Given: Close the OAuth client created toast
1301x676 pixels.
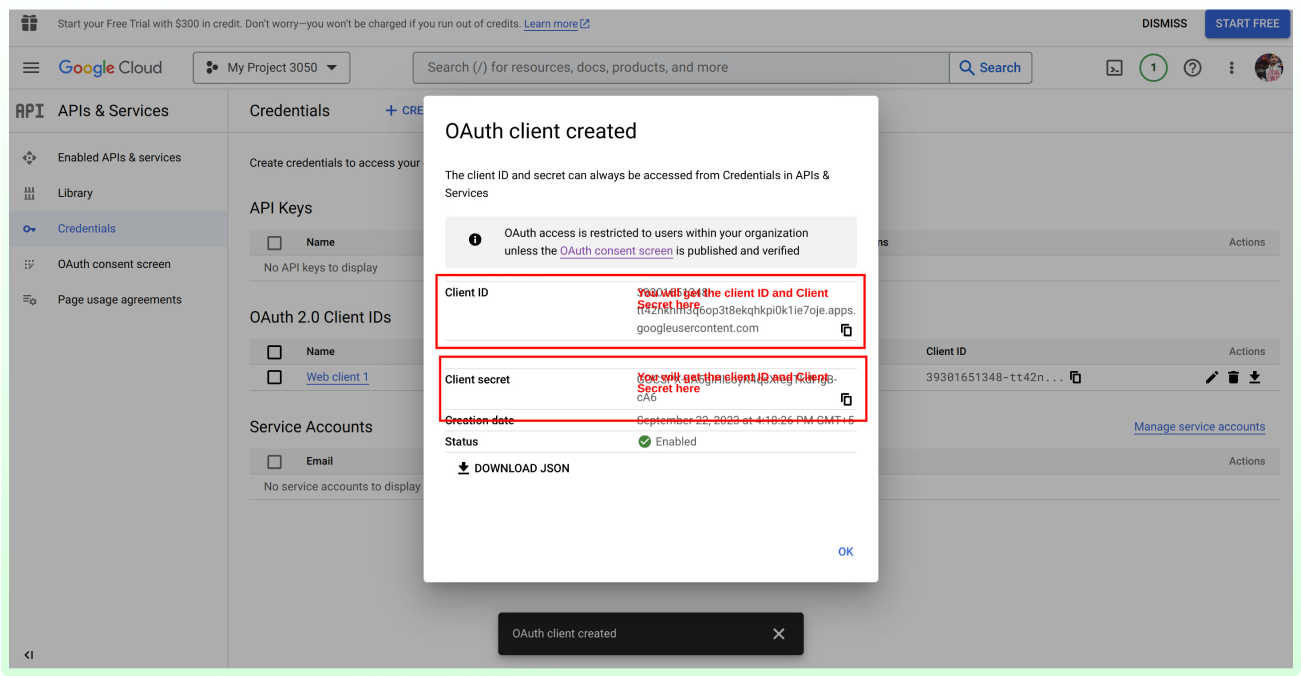Looking at the screenshot, I should (x=779, y=634).
